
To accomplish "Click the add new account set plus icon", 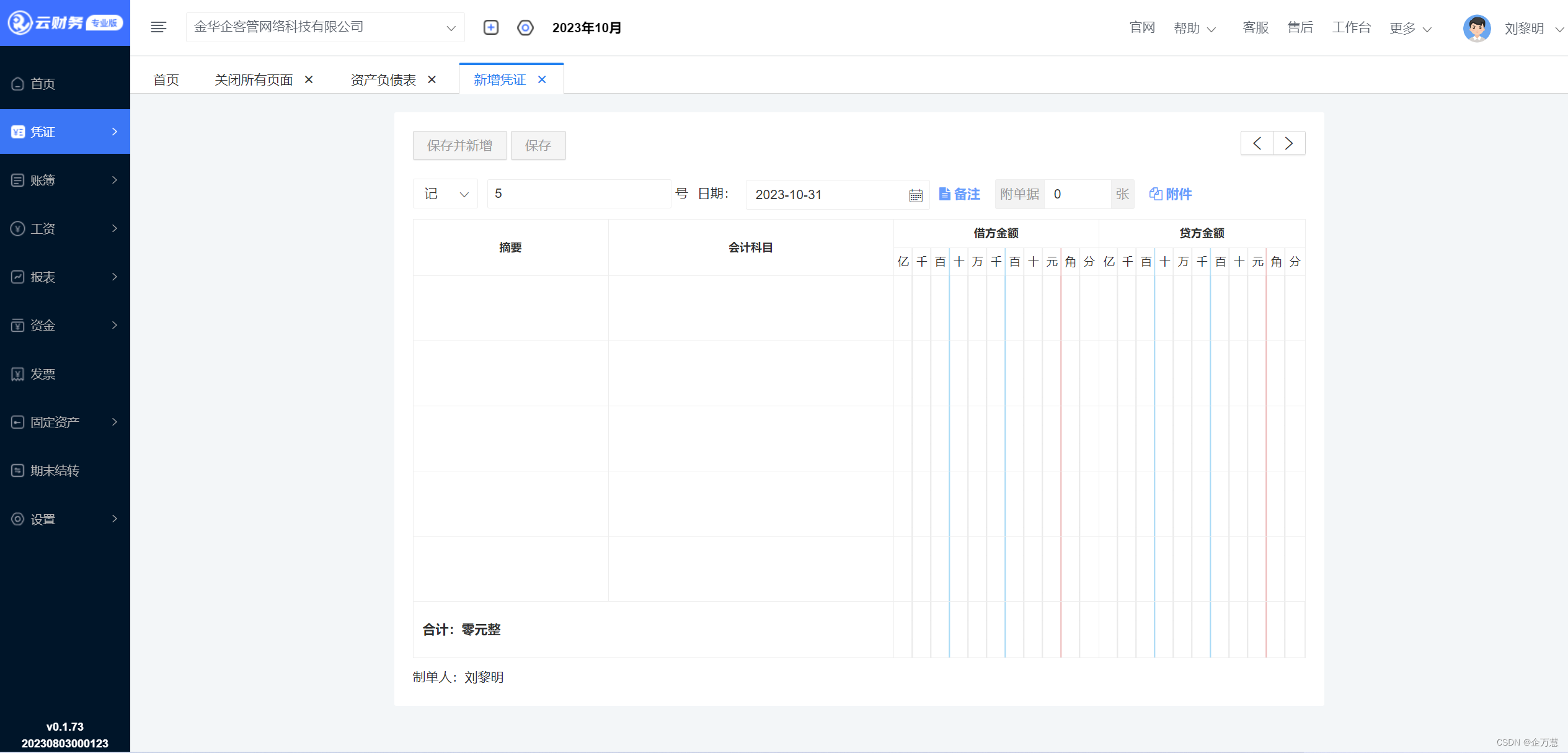I will (x=490, y=27).
